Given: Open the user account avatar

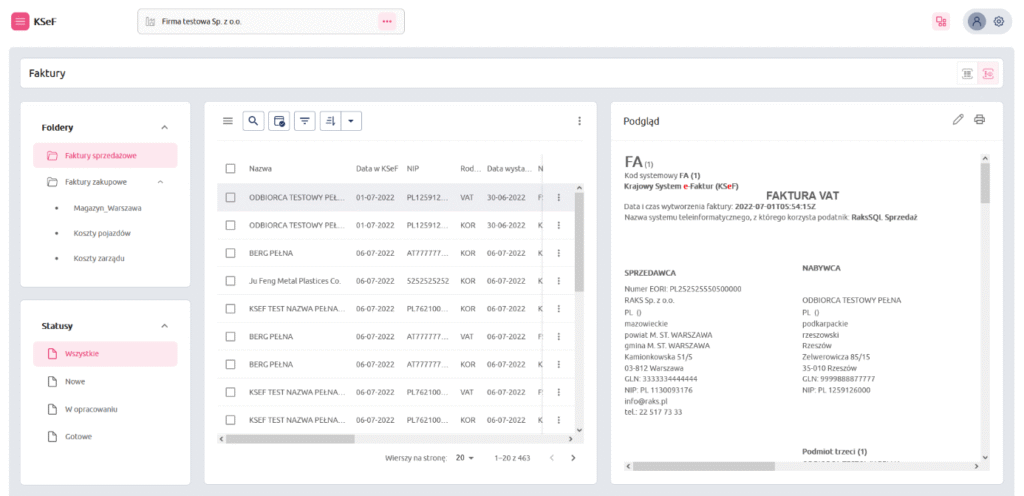Looking at the screenshot, I should click(x=977, y=21).
